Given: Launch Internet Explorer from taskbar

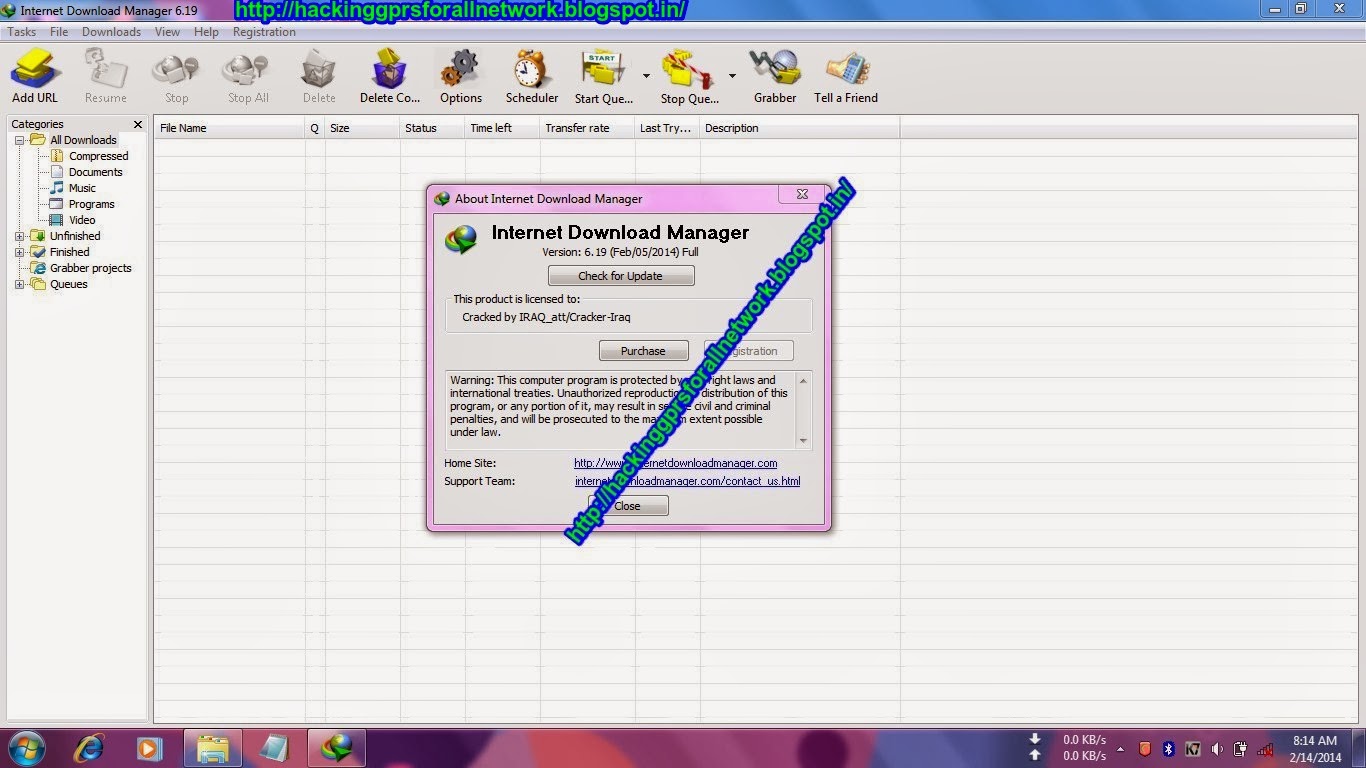Looking at the screenshot, I should pyautogui.click(x=89, y=748).
